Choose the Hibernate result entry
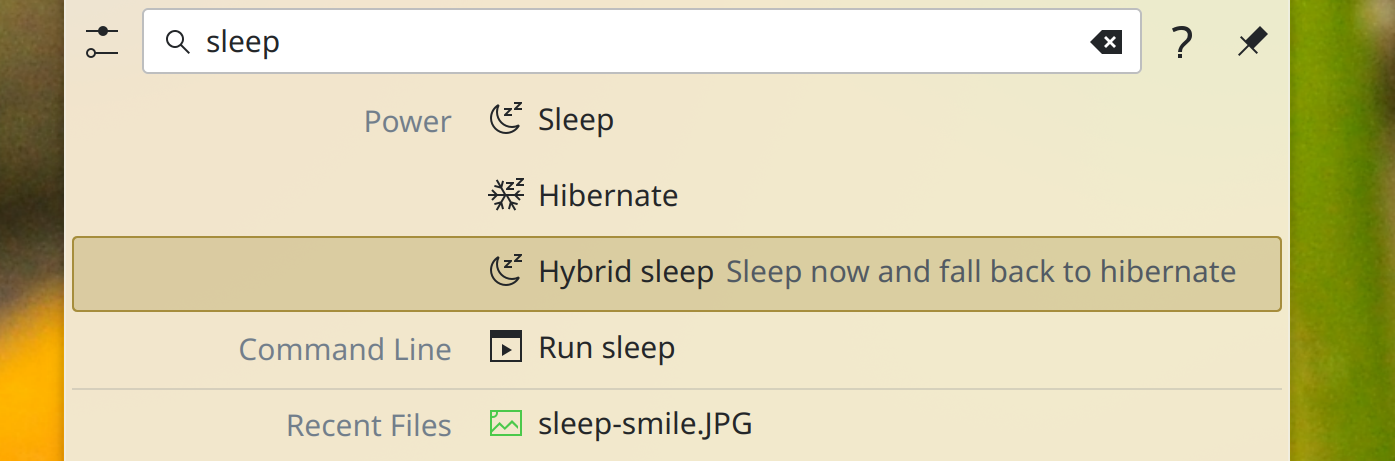Image resolution: width=1395 pixels, height=461 pixels. pyautogui.click(x=608, y=195)
